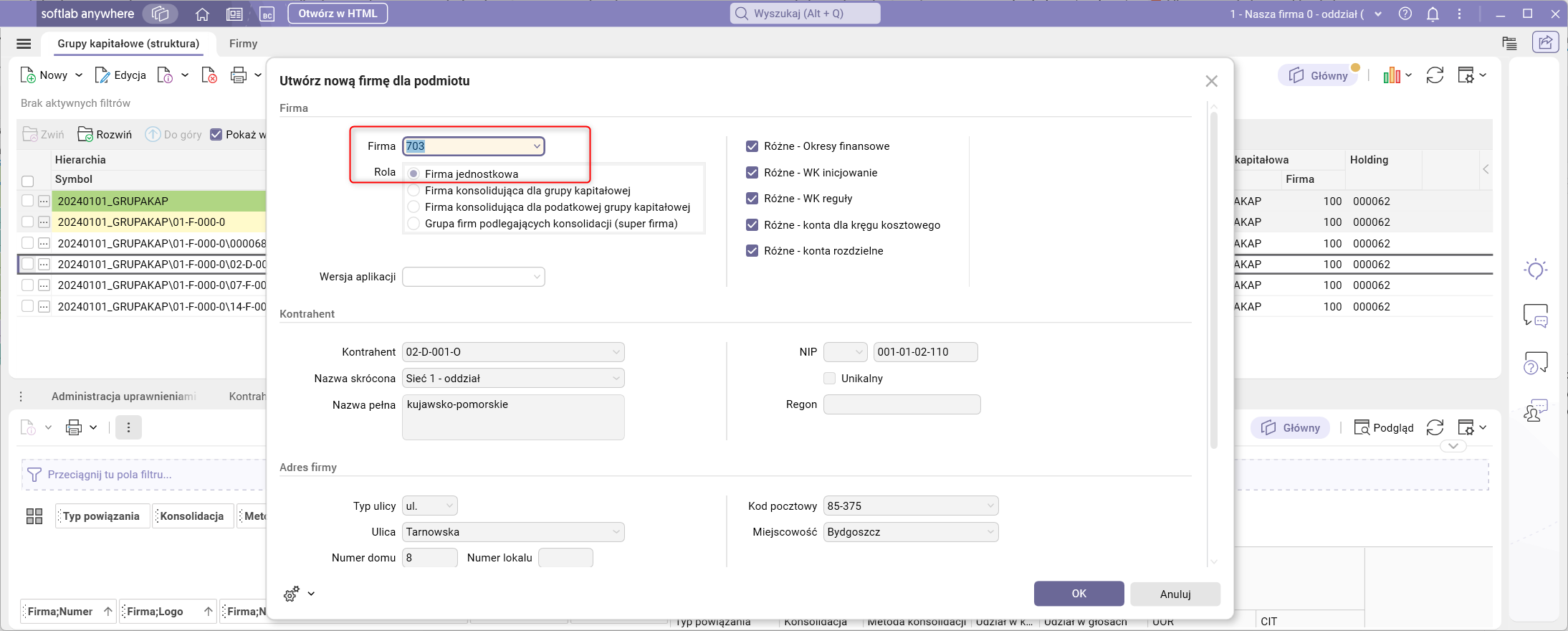This screenshot has width=1568, height=631.
Task: Confirm dialog with OK button
Action: pyautogui.click(x=1079, y=594)
